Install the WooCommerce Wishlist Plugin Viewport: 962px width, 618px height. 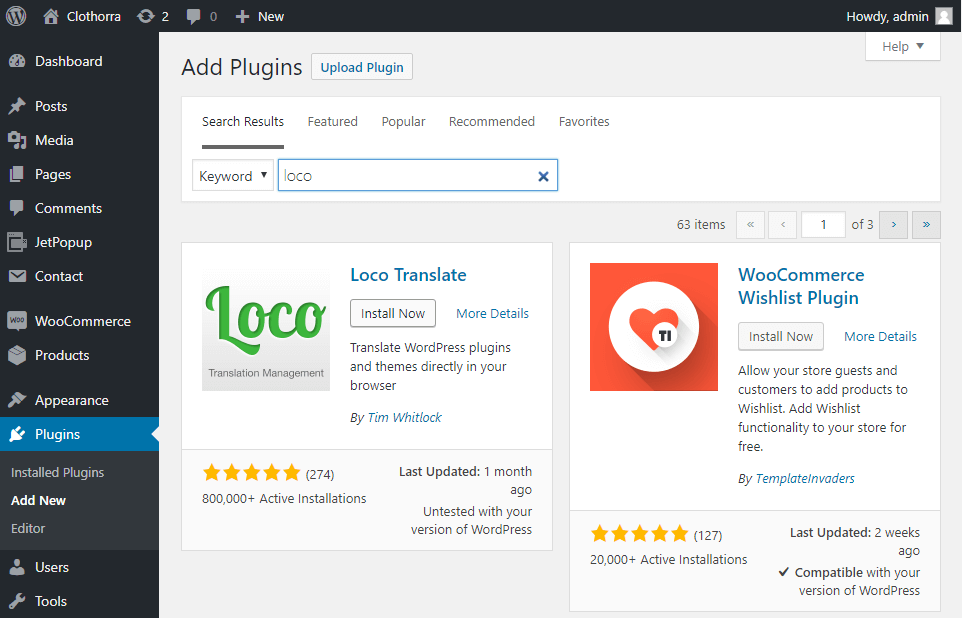(x=780, y=336)
